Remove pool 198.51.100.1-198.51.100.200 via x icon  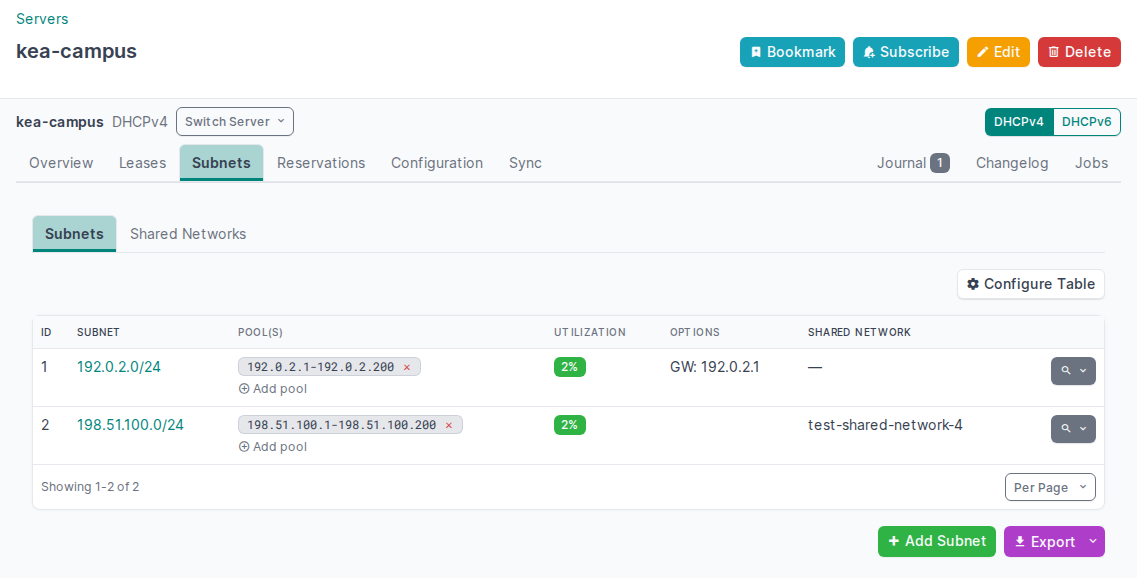449,426
